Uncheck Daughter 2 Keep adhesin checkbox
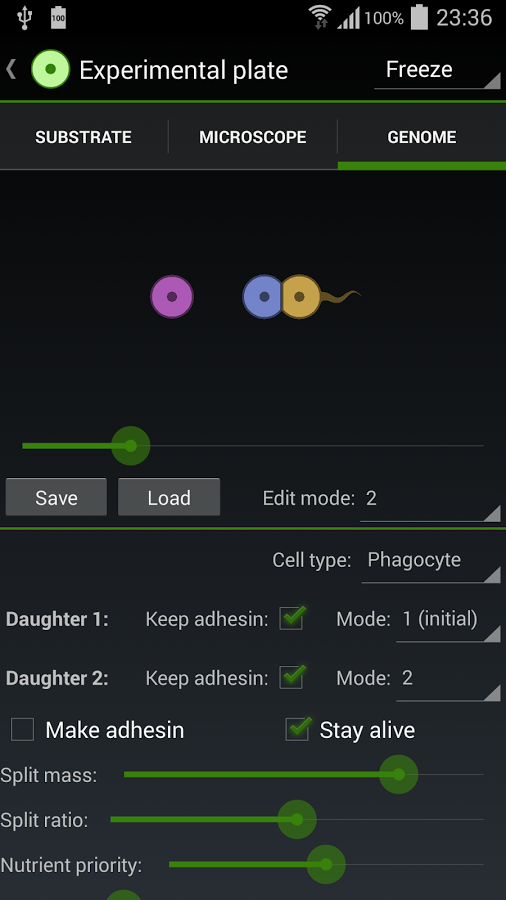Viewport: 506px width, 900px height. point(291,678)
